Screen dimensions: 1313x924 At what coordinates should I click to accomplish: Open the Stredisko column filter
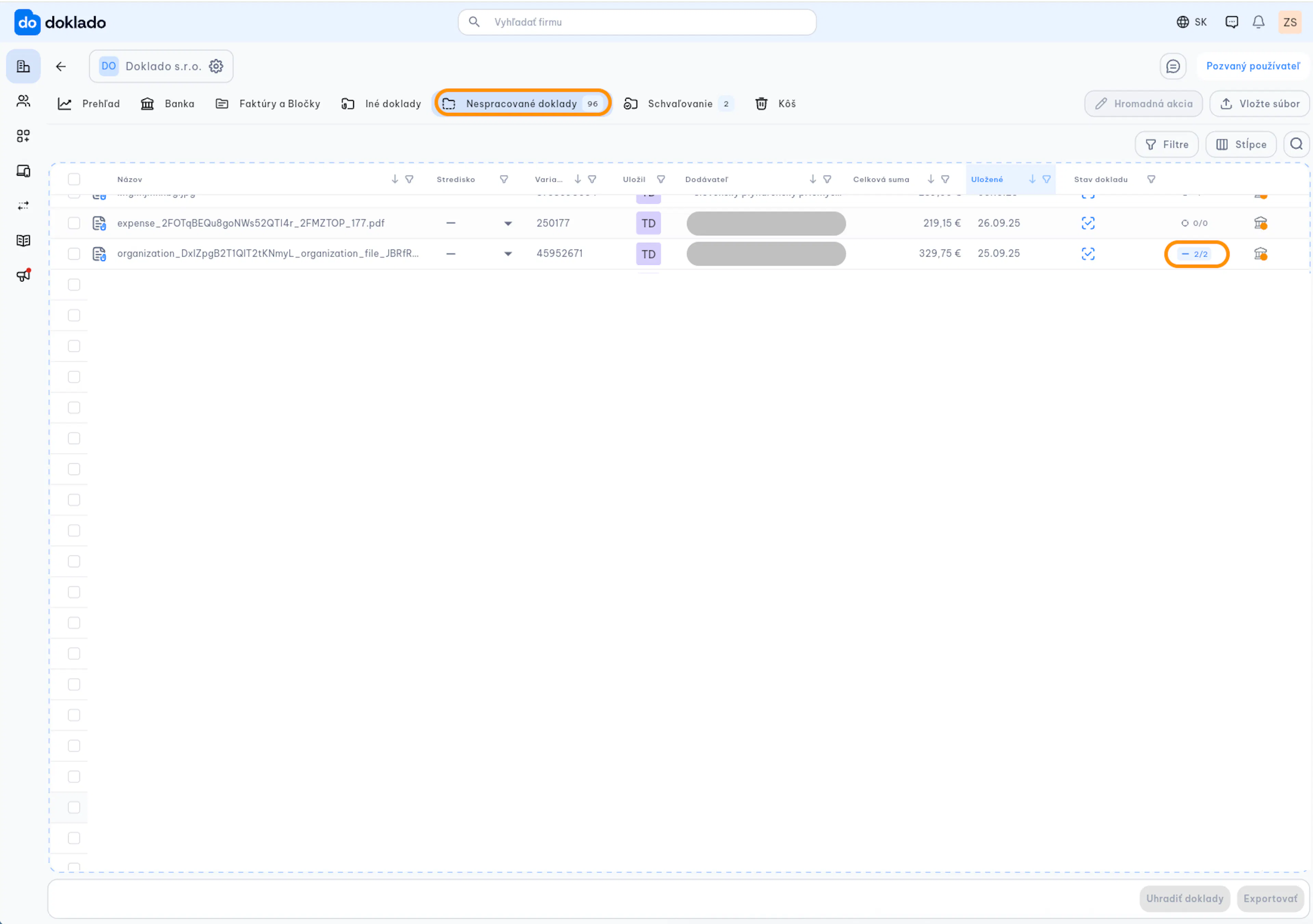[x=504, y=180]
